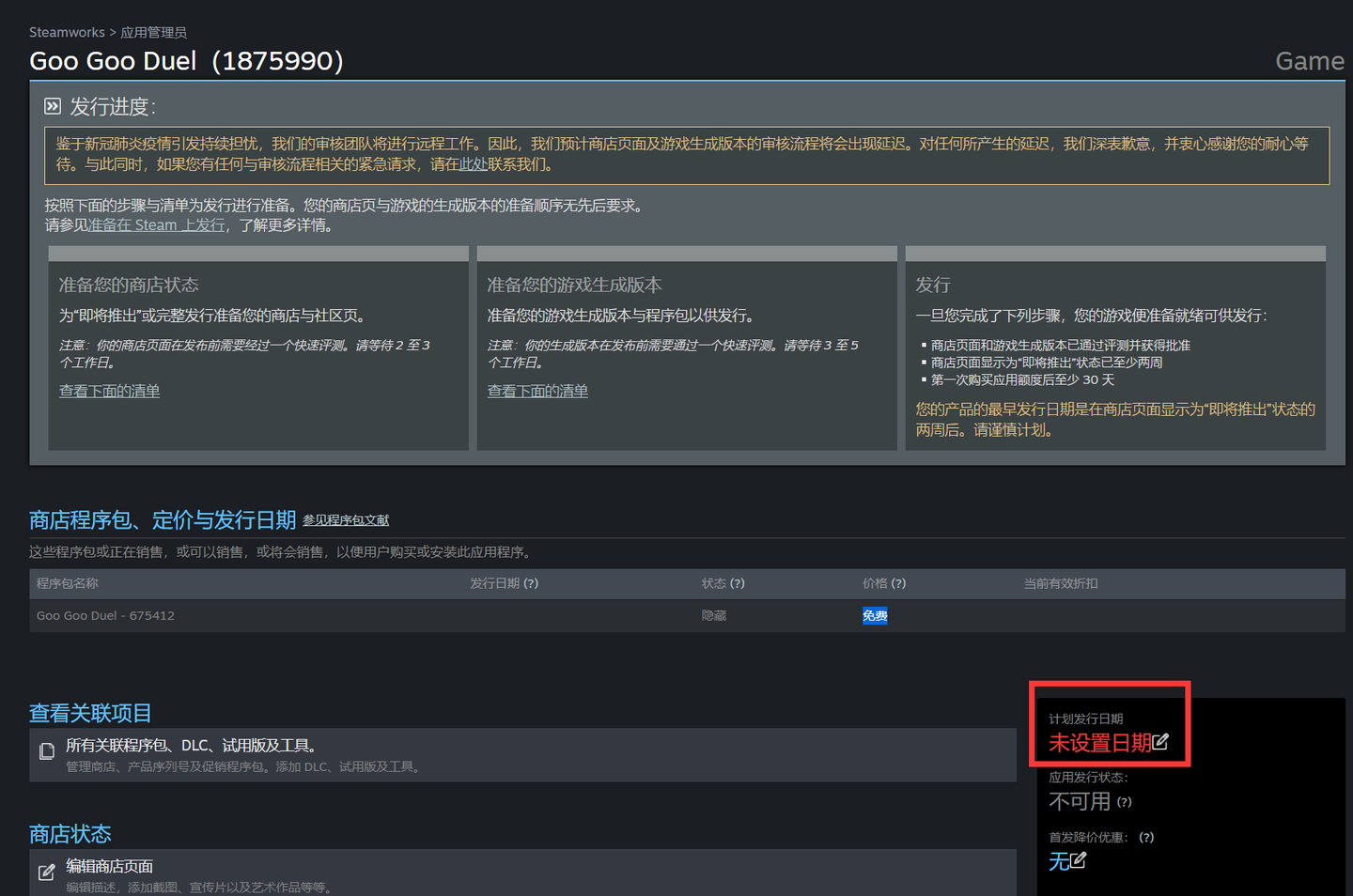Click the help icon next to 发行日期
Viewport: 1353px width, 896px height.
point(531,583)
